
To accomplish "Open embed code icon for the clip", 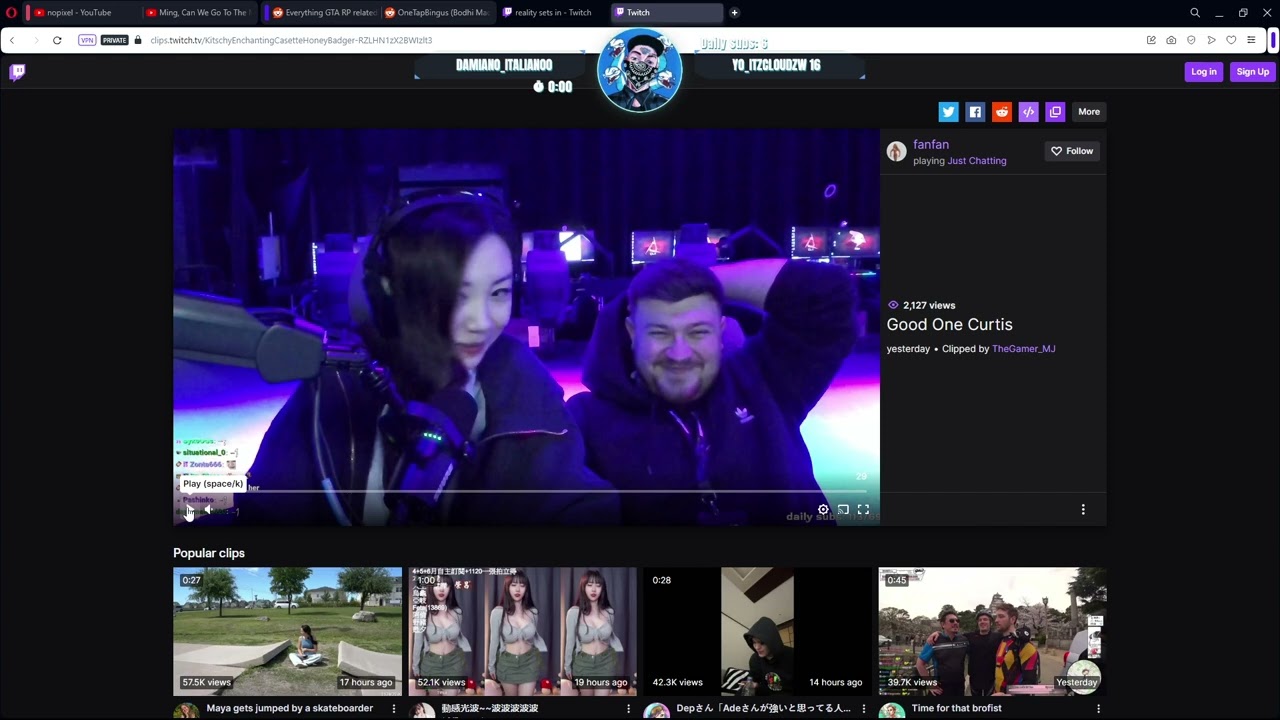I will [1028, 112].
